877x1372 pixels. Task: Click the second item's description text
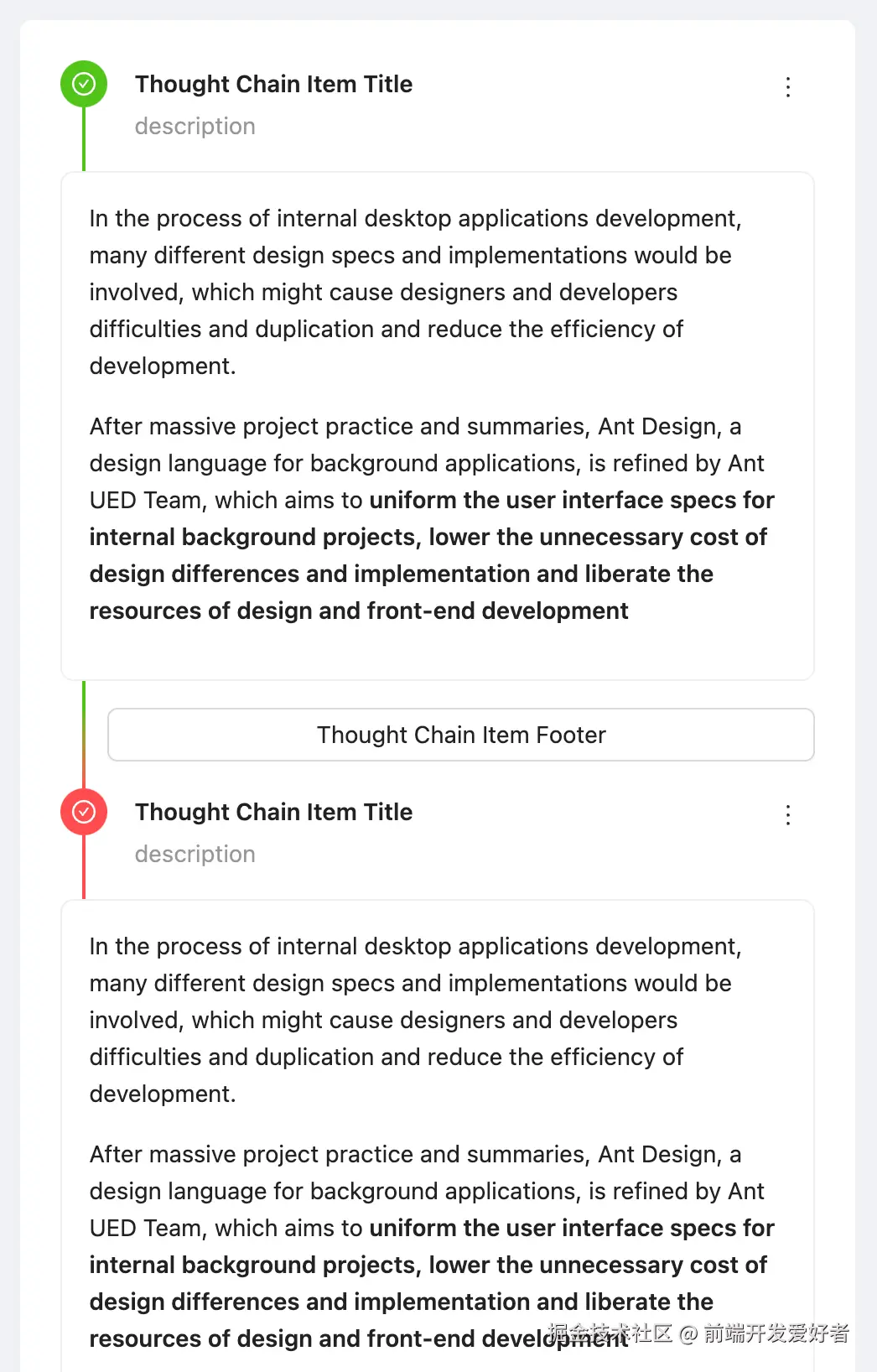click(x=195, y=854)
